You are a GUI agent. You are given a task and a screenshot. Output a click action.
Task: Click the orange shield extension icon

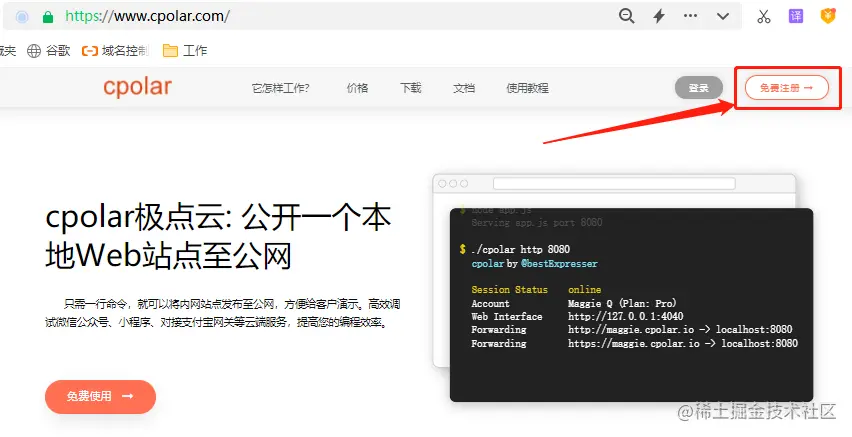click(828, 16)
